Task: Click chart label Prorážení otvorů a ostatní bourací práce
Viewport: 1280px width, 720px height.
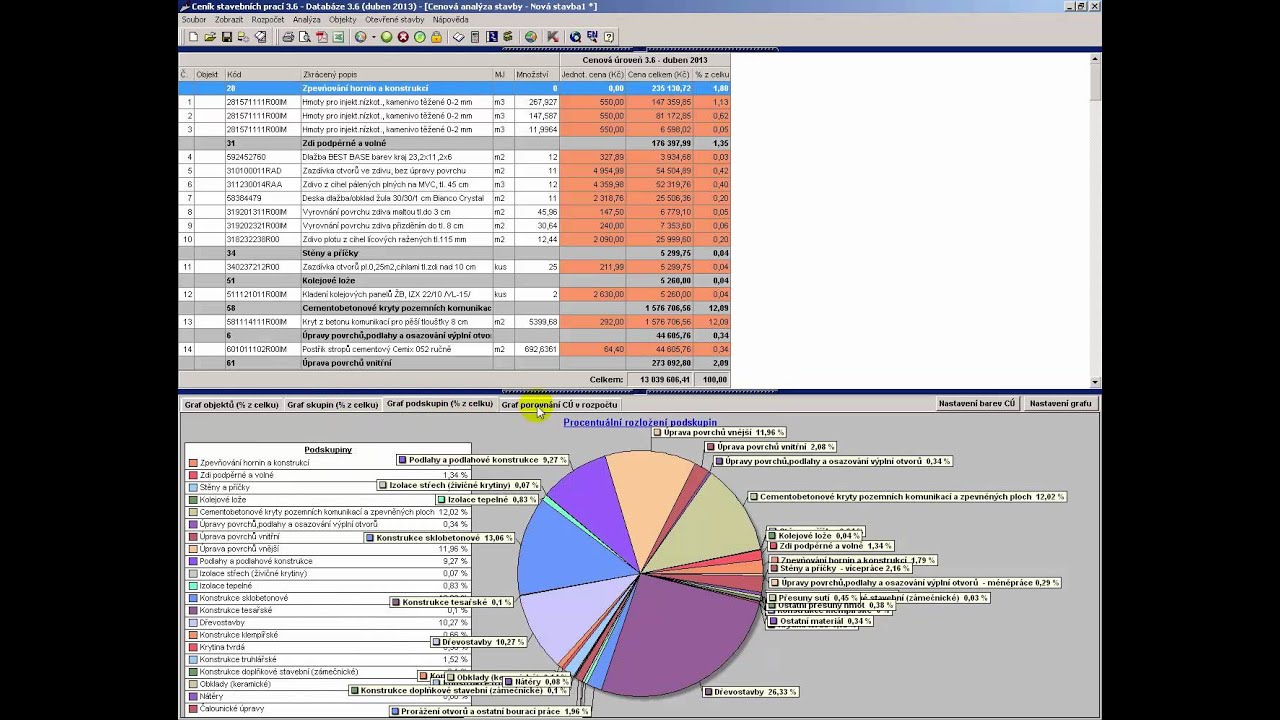Action: tap(489, 711)
